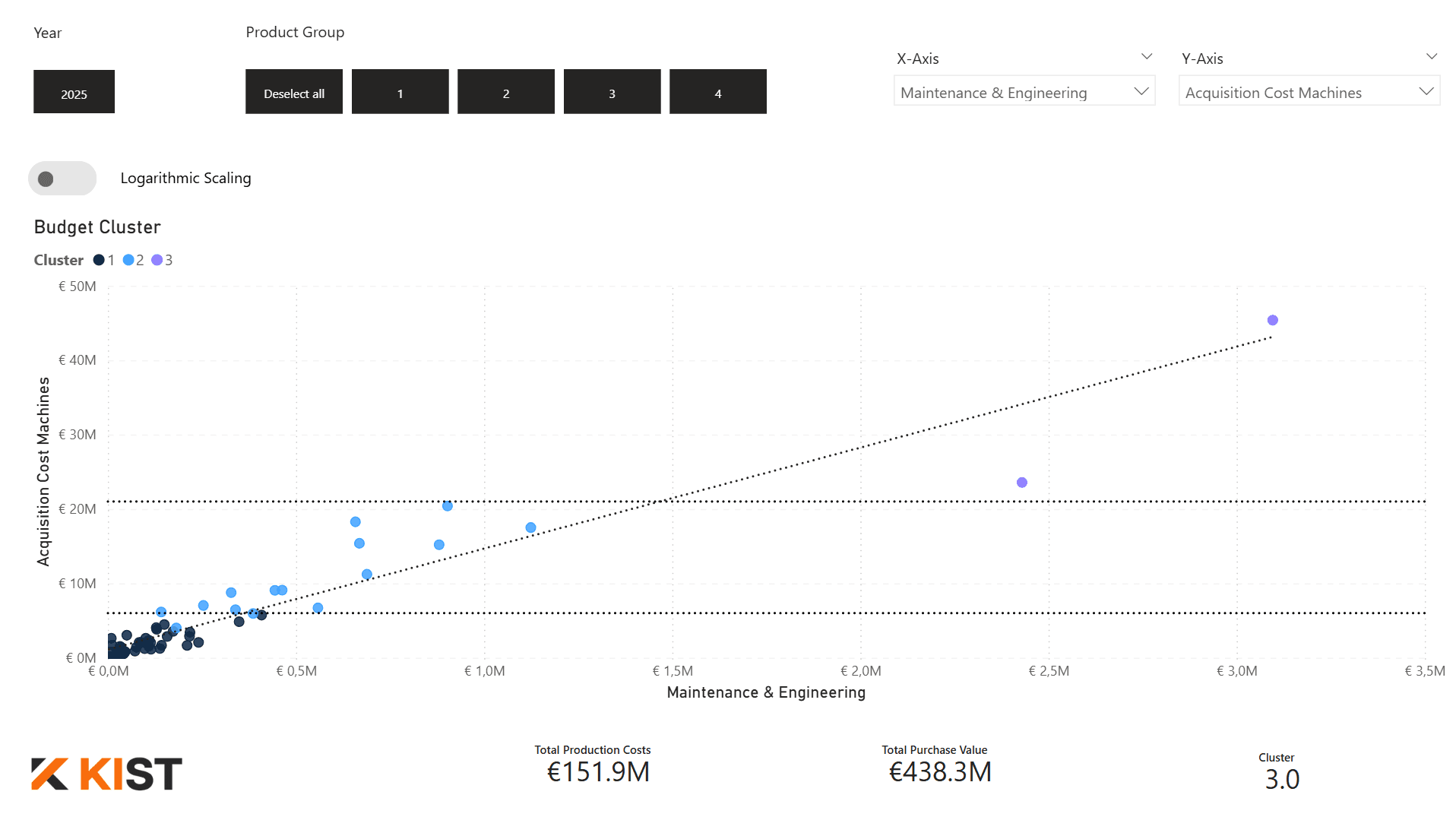Select Product Group 4
Screen dimensions: 1456x817
717,92
